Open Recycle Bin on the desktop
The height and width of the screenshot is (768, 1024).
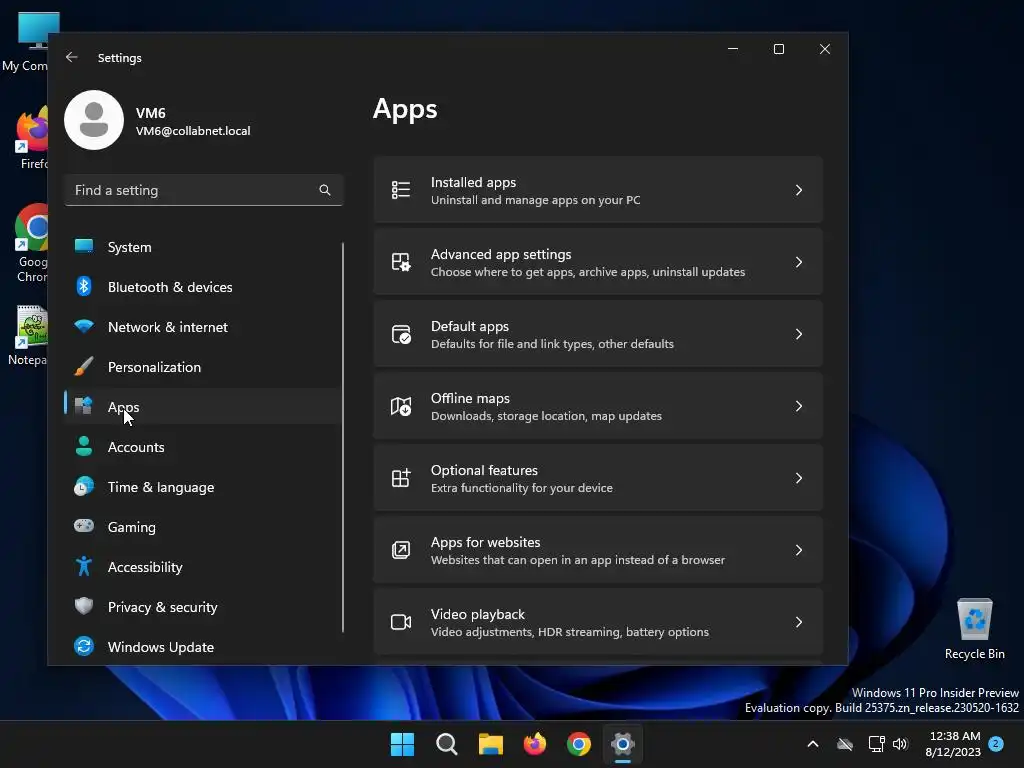(974, 630)
